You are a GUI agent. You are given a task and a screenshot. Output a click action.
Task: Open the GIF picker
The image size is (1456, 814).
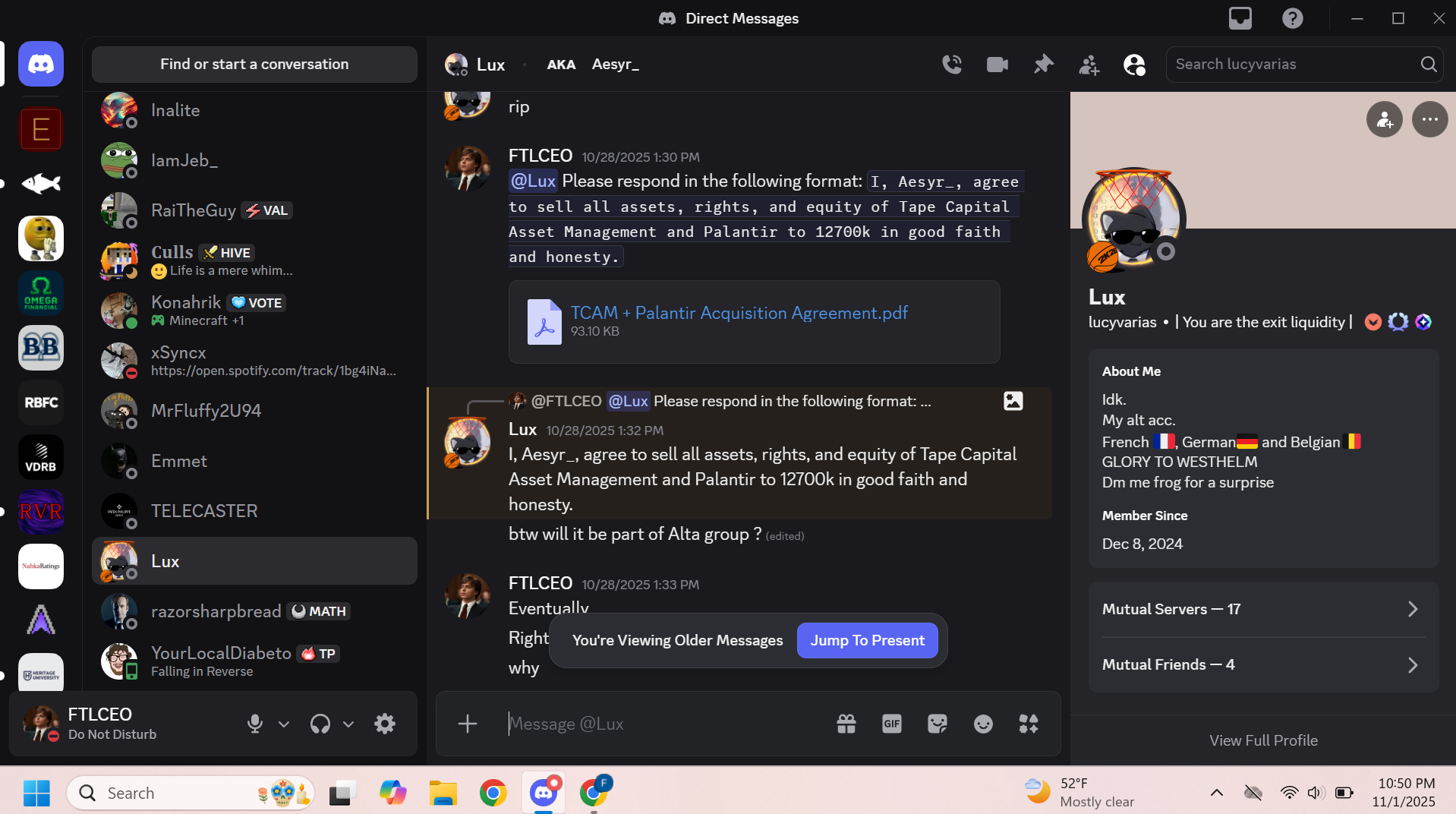pos(891,724)
